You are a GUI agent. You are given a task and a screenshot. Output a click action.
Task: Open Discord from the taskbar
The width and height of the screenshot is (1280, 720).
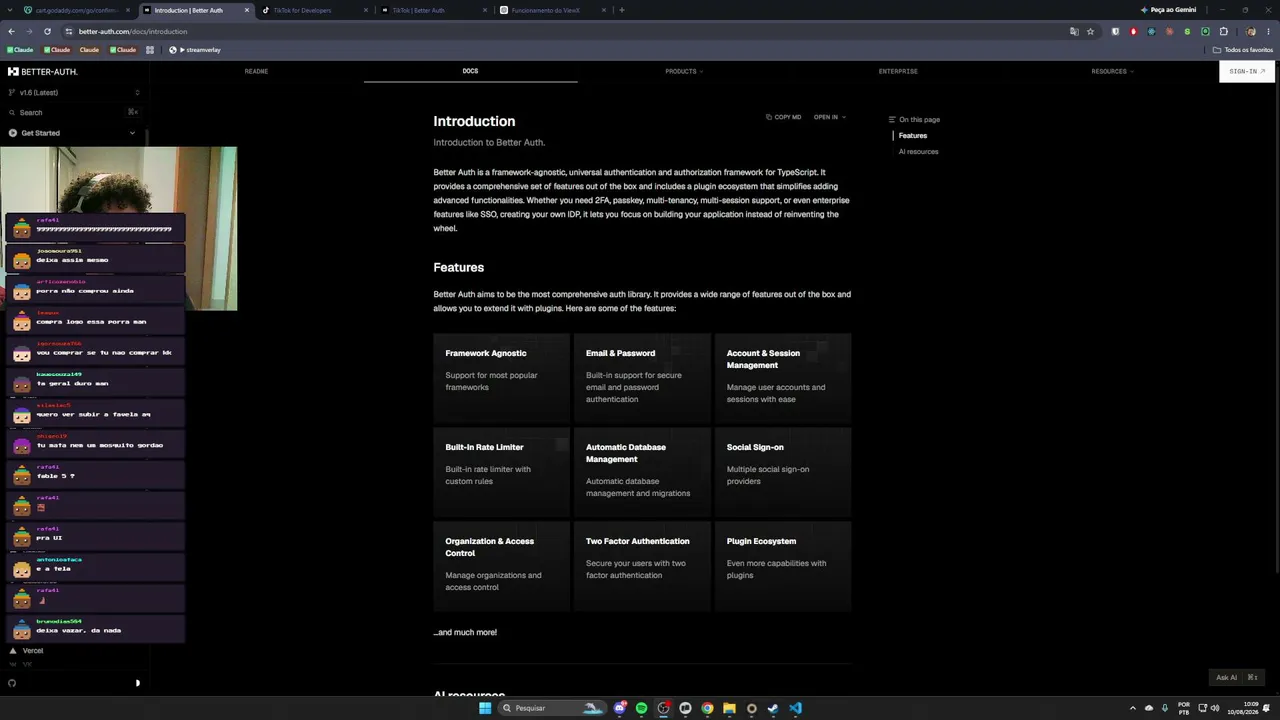620,708
